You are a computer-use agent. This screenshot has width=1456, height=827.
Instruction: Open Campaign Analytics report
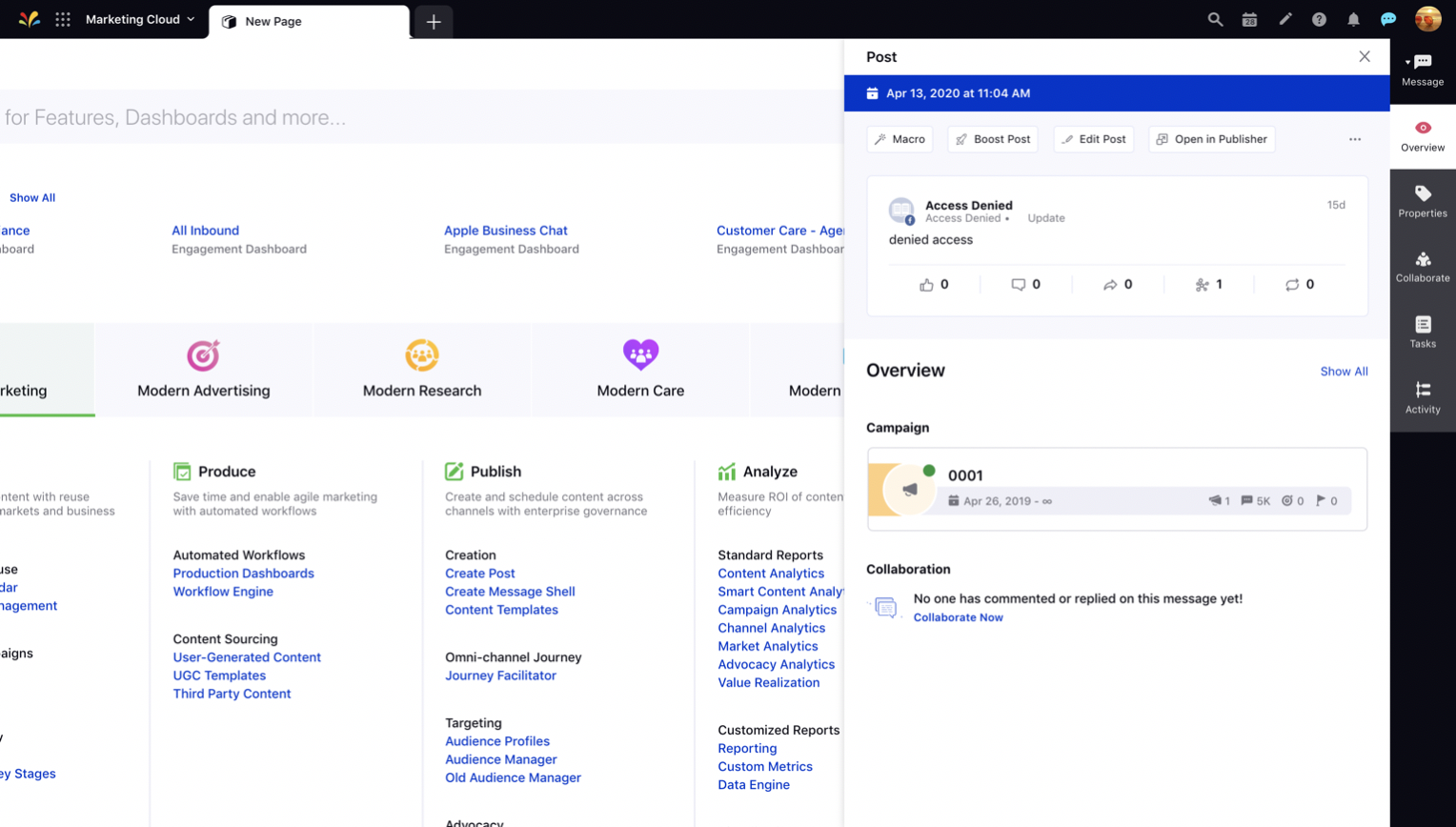pos(777,610)
